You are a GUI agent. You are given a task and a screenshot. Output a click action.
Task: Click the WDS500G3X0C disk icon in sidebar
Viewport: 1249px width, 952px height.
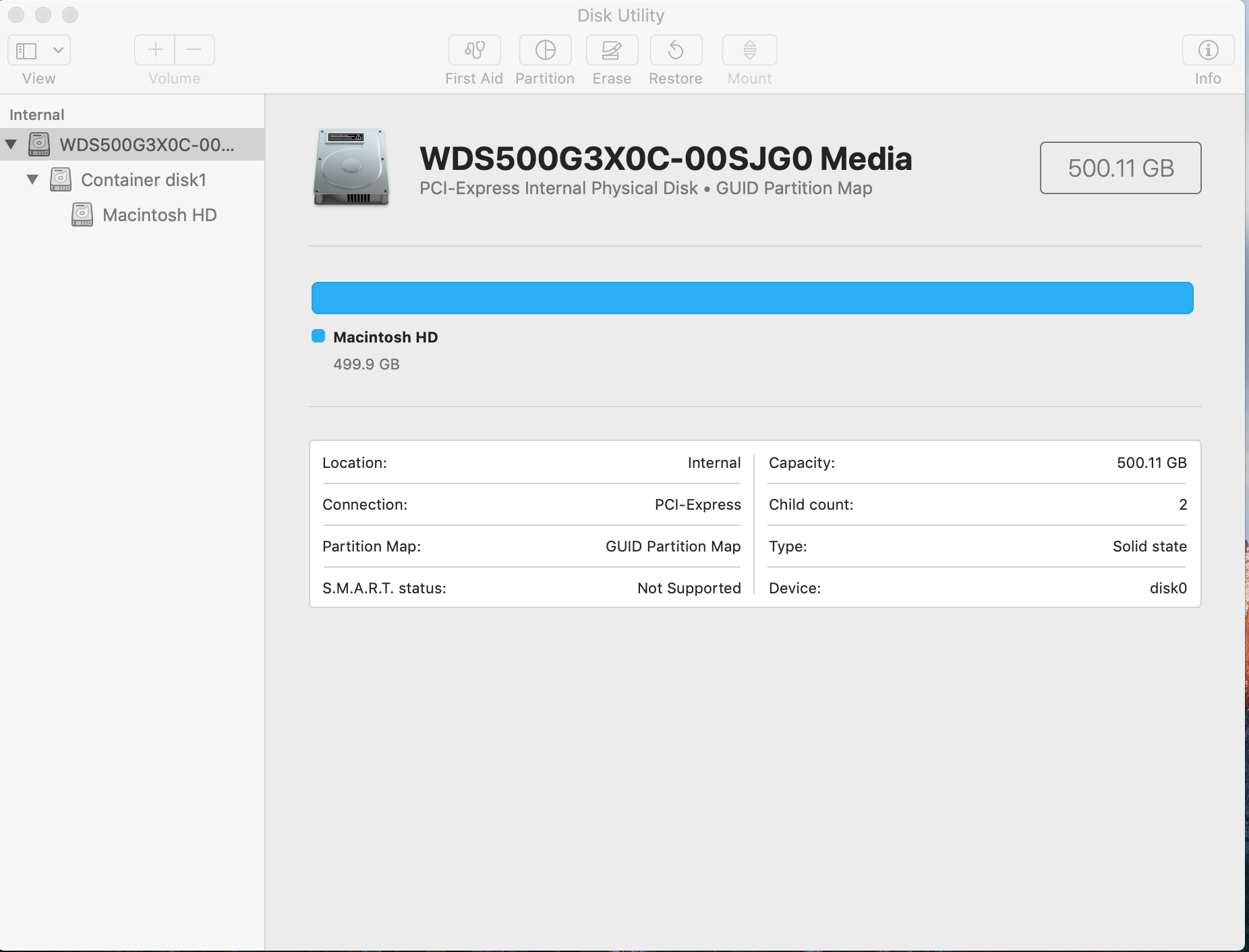pos(39,144)
